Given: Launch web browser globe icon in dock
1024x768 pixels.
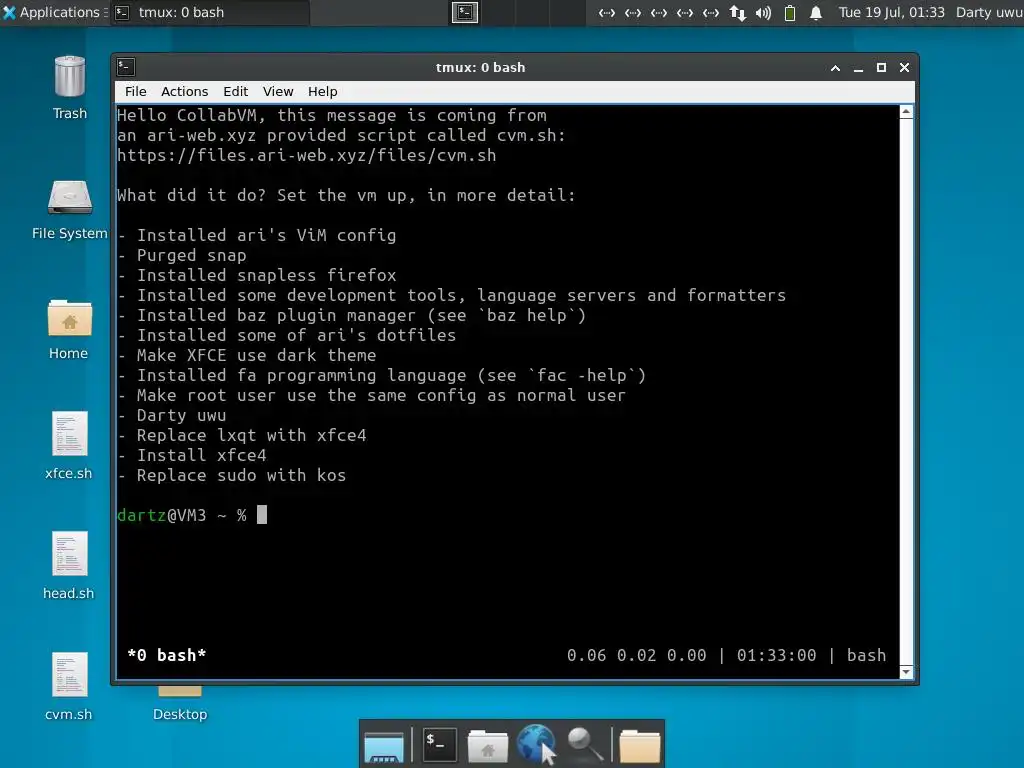Looking at the screenshot, I should (x=536, y=744).
